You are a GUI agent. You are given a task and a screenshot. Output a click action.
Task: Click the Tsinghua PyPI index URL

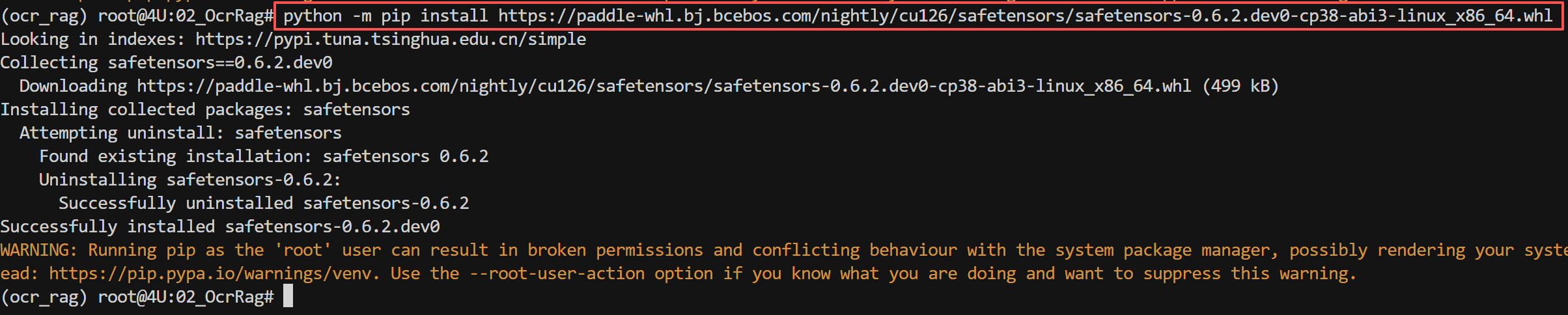[x=391, y=40]
